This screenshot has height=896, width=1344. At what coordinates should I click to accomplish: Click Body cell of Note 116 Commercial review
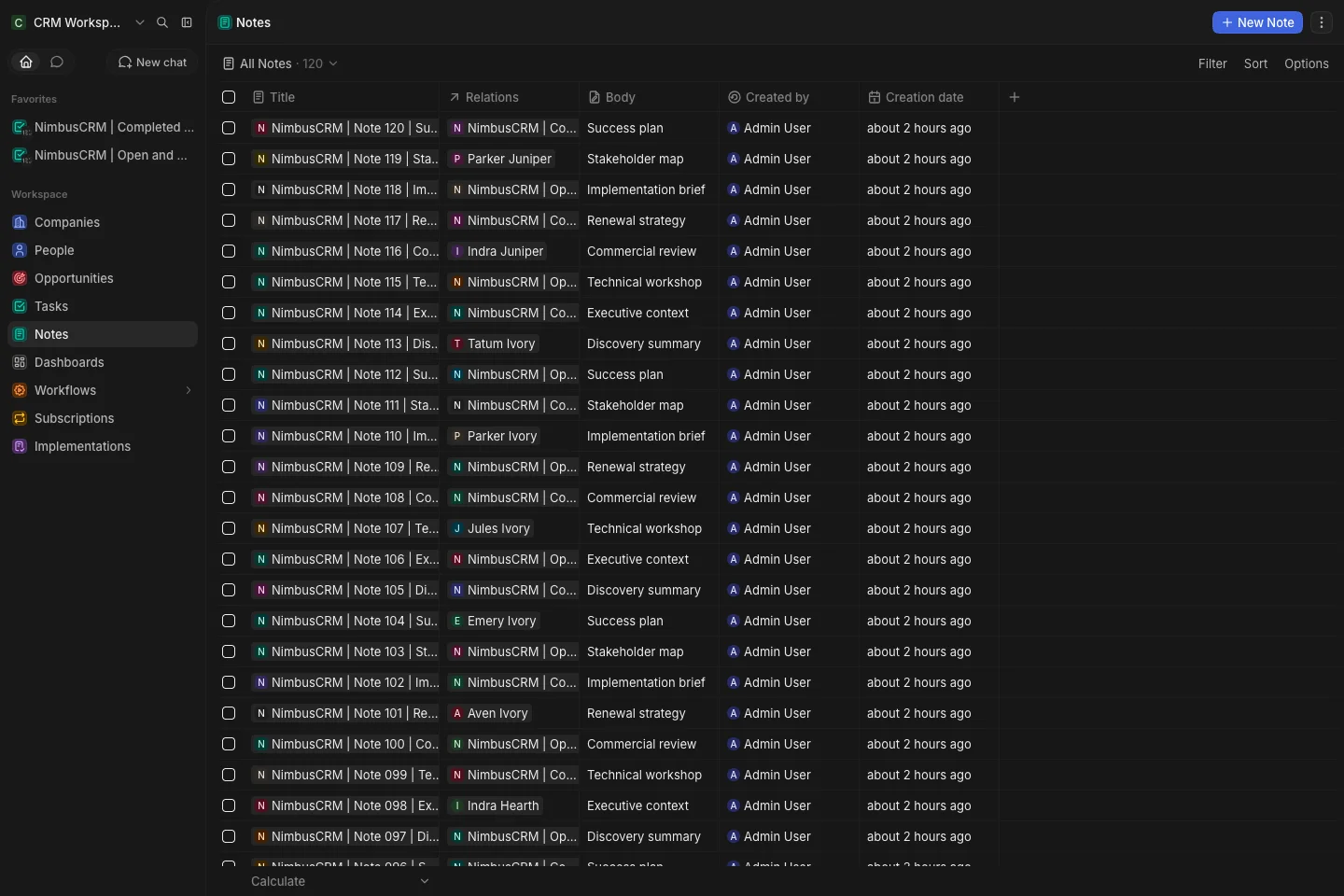[649, 251]
